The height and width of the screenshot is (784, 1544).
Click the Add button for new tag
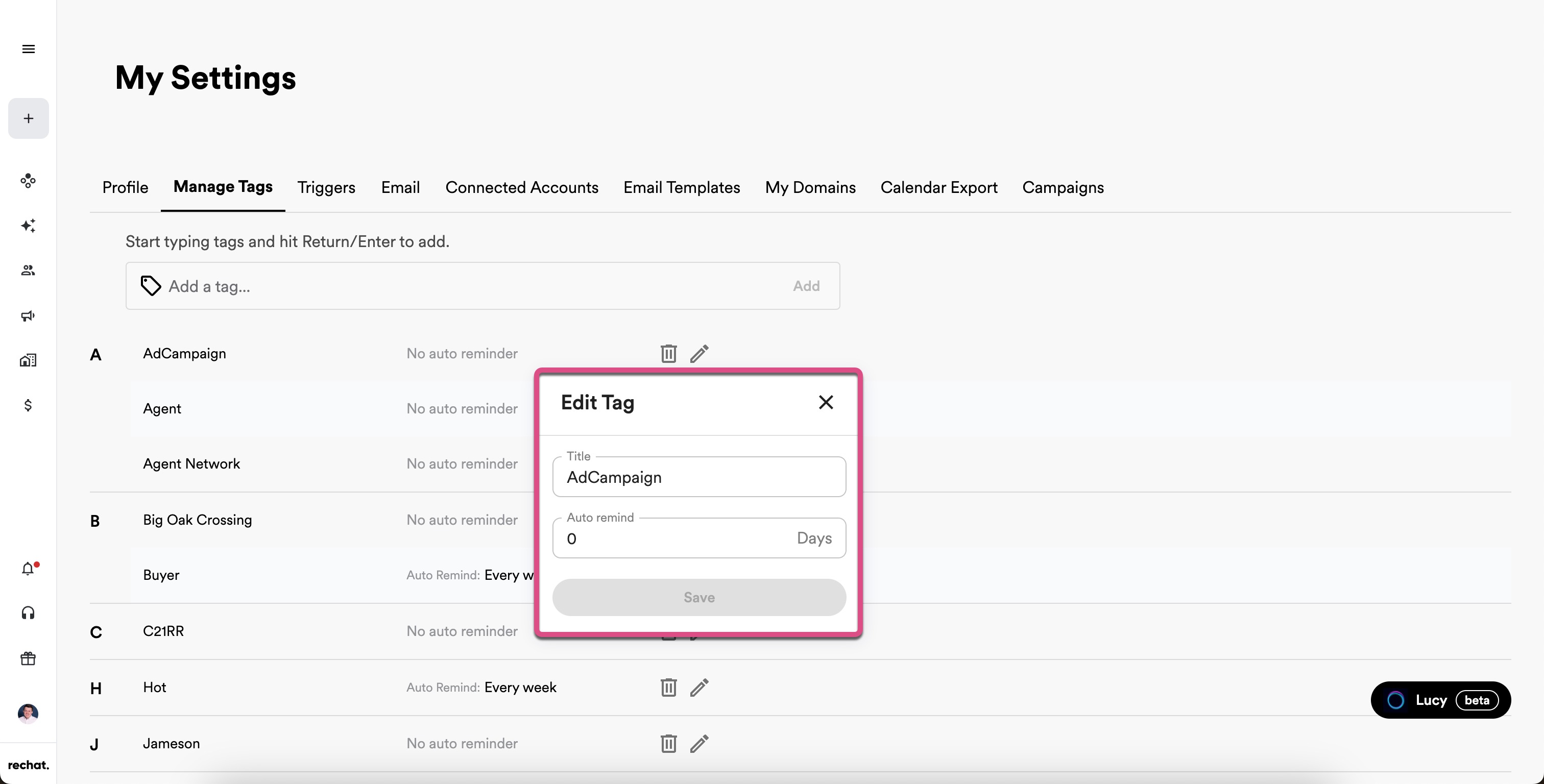pyautogui.click(x=806, y=286)
